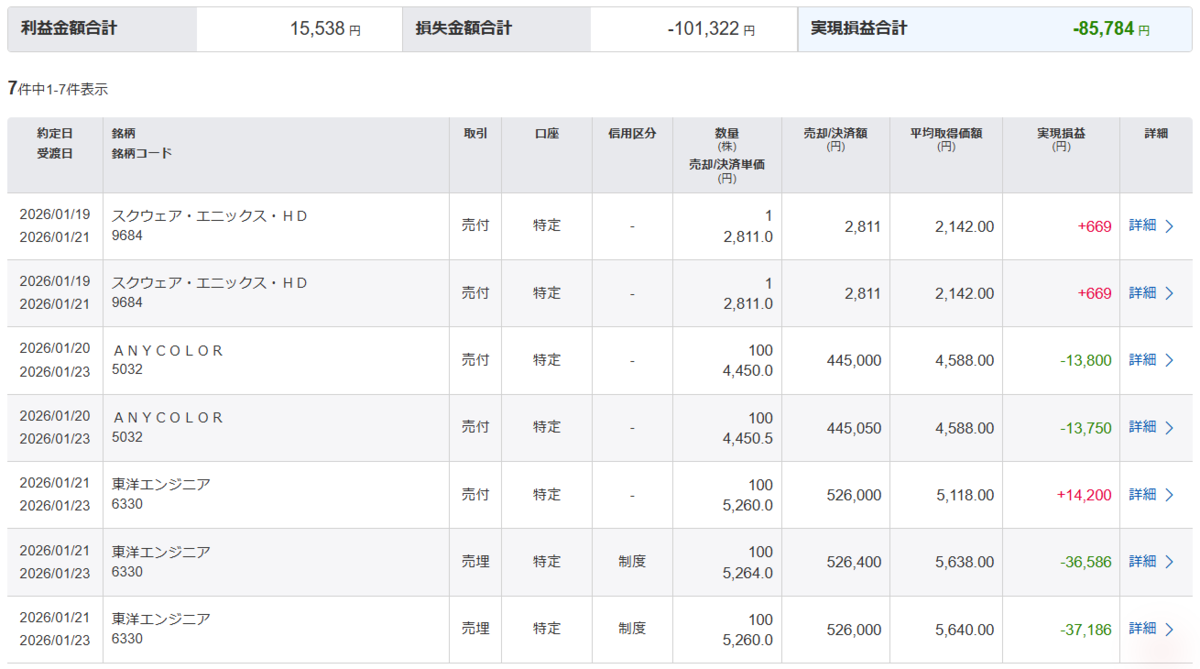Click the 銘柄 銘柄コード column header
Screen dimensions: 1200x669
coord(142,143)
